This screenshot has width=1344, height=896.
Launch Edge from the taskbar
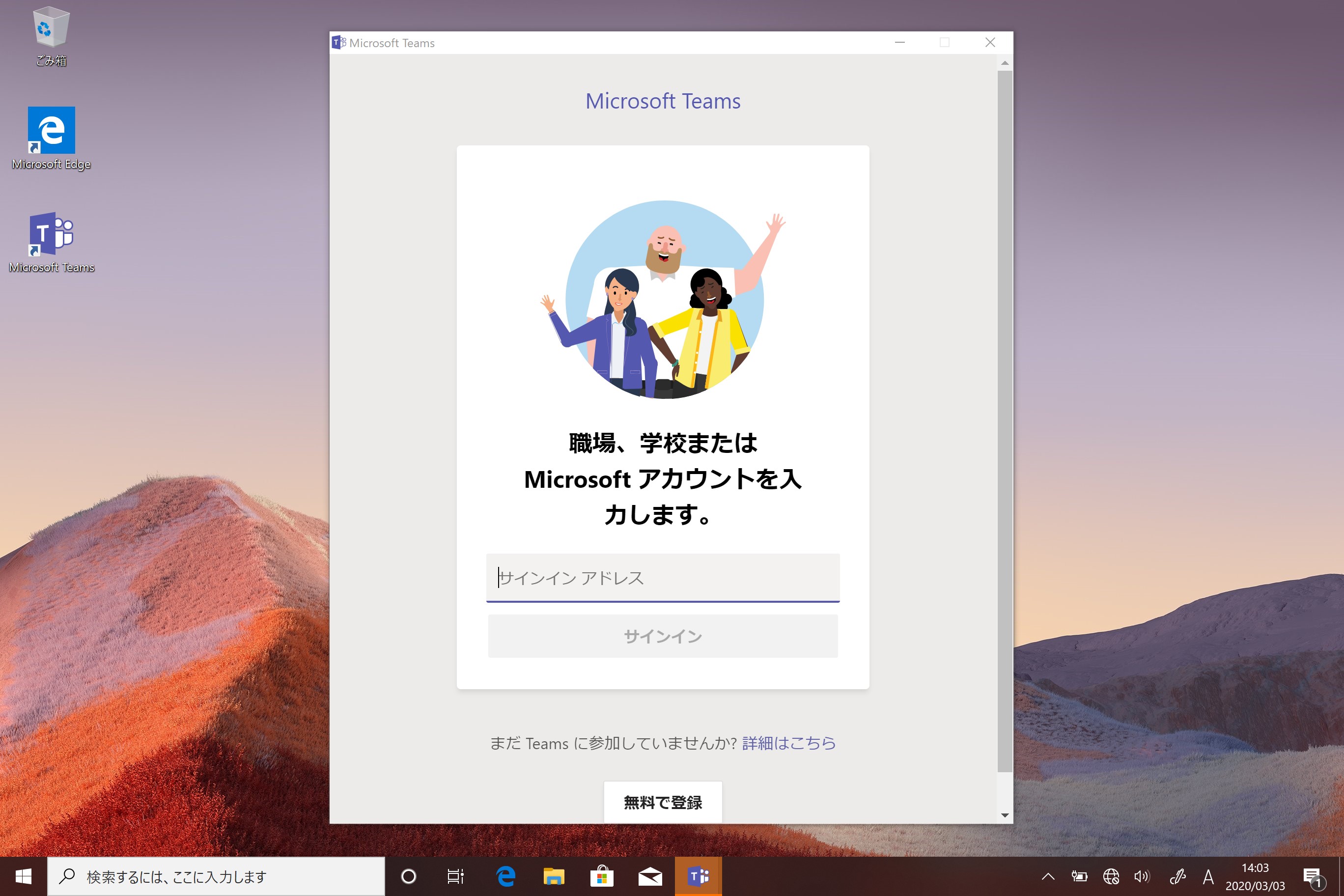tap(505, 876)
